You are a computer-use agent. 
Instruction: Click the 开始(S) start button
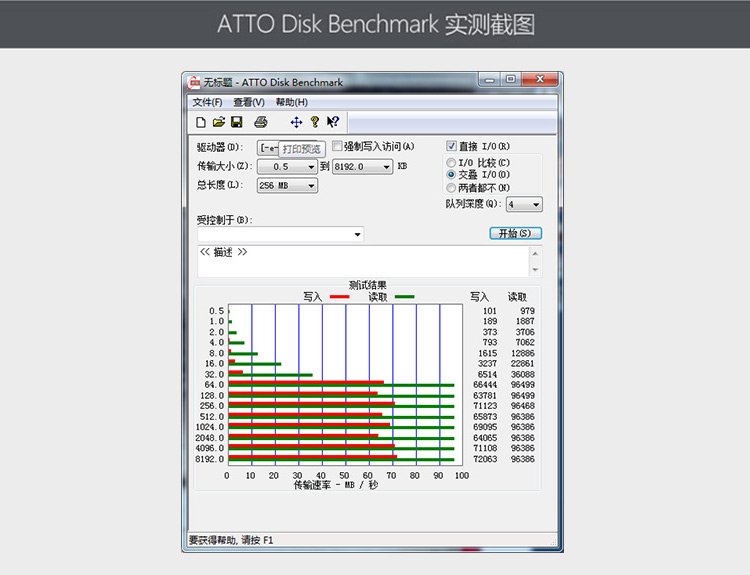pos(515,233)
